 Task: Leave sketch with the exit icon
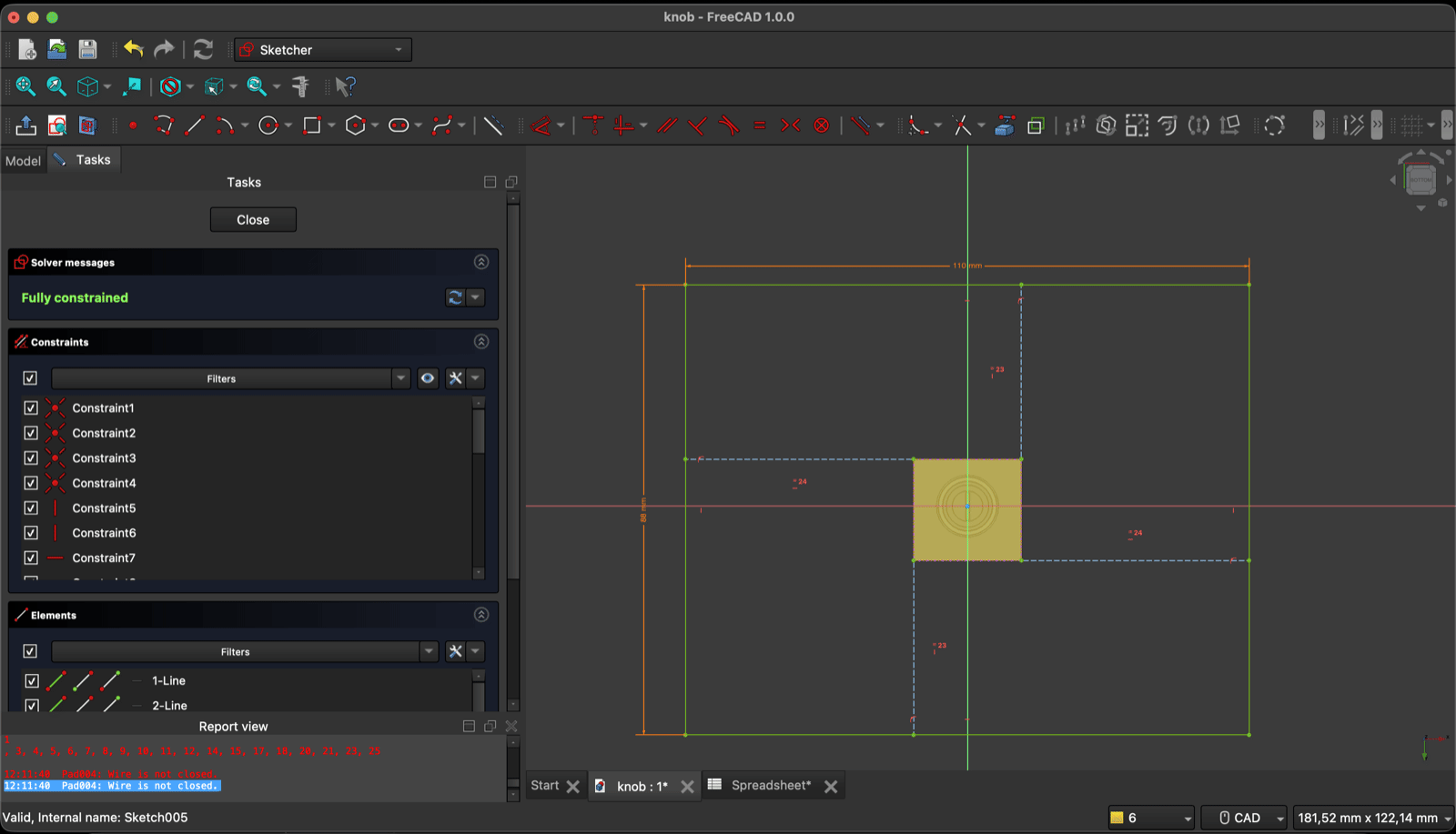(26, 126)
